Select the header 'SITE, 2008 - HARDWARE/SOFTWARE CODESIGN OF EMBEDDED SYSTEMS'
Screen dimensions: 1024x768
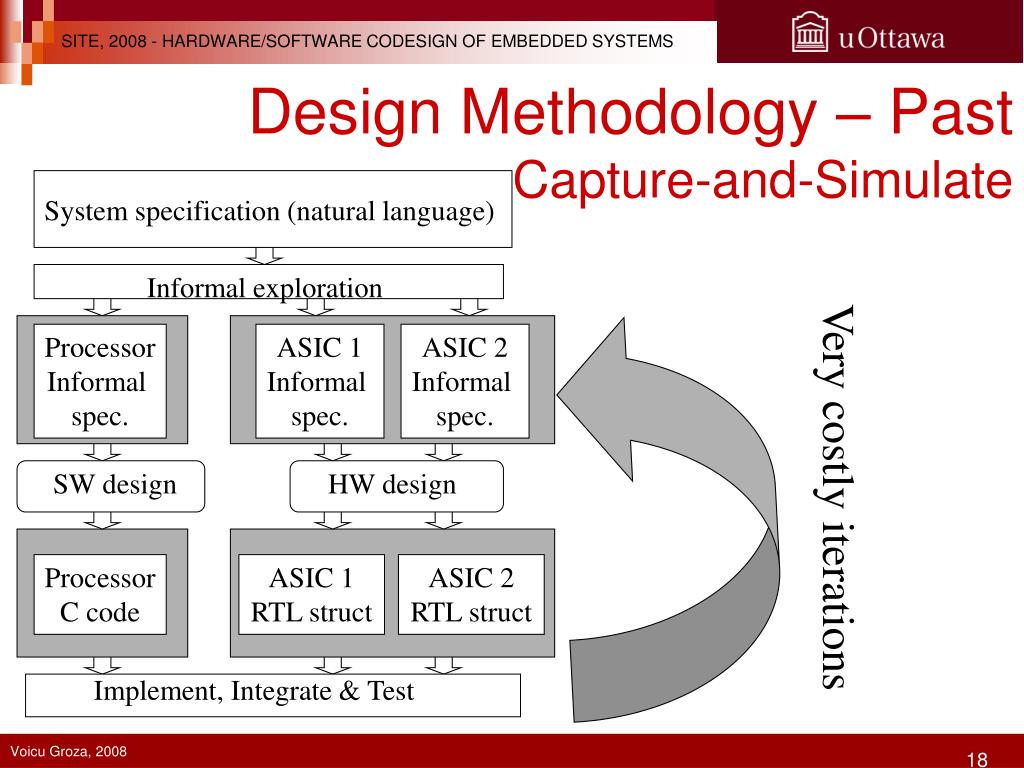367,41
